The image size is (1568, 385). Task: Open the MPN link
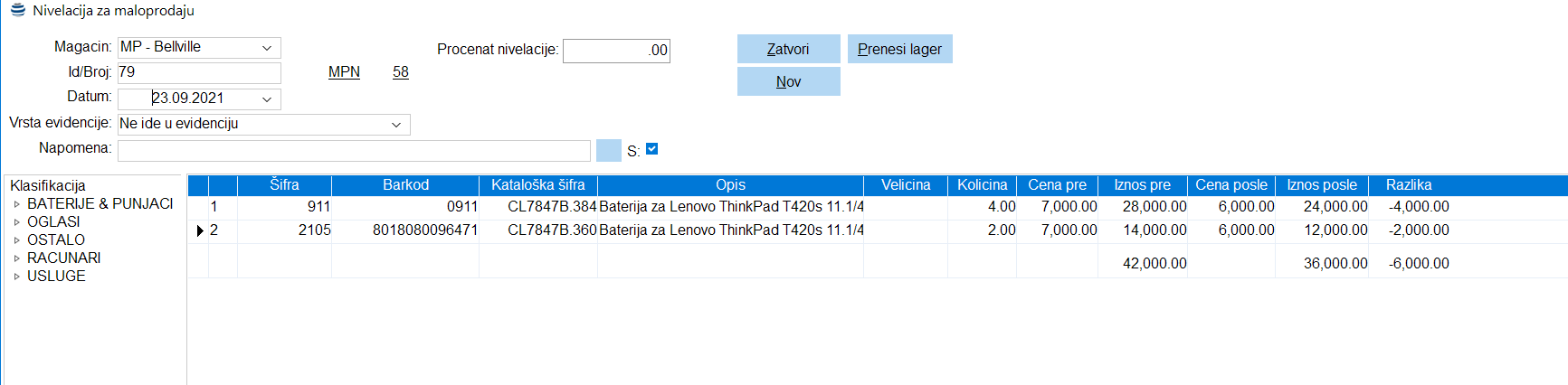pyautogui.click(x=344, y=72)
